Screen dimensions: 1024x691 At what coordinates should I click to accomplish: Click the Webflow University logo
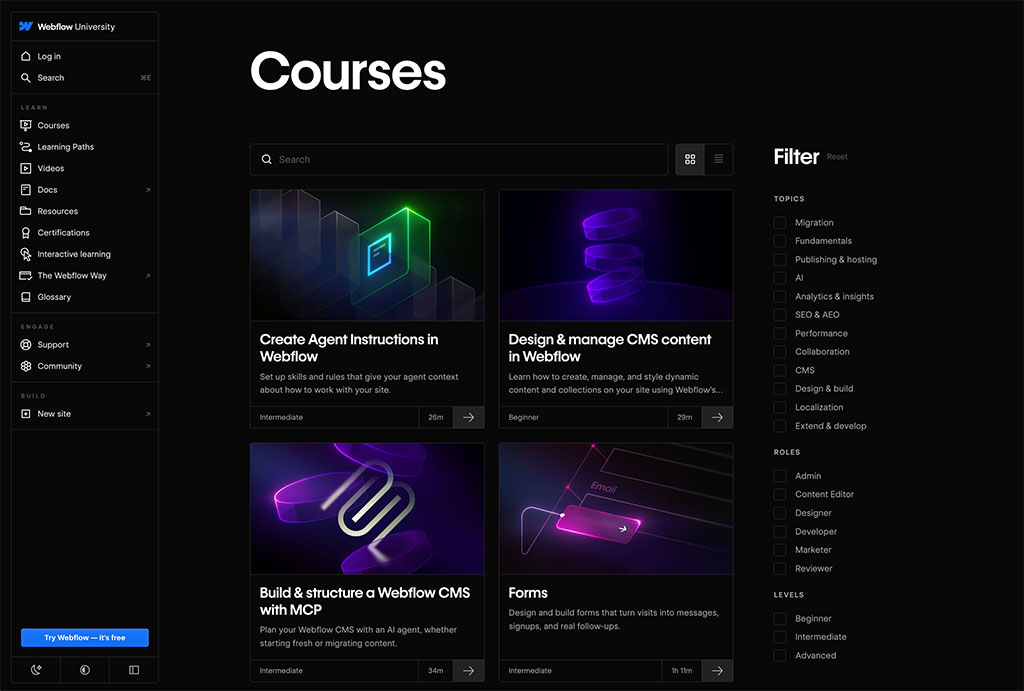coord(67,27)
